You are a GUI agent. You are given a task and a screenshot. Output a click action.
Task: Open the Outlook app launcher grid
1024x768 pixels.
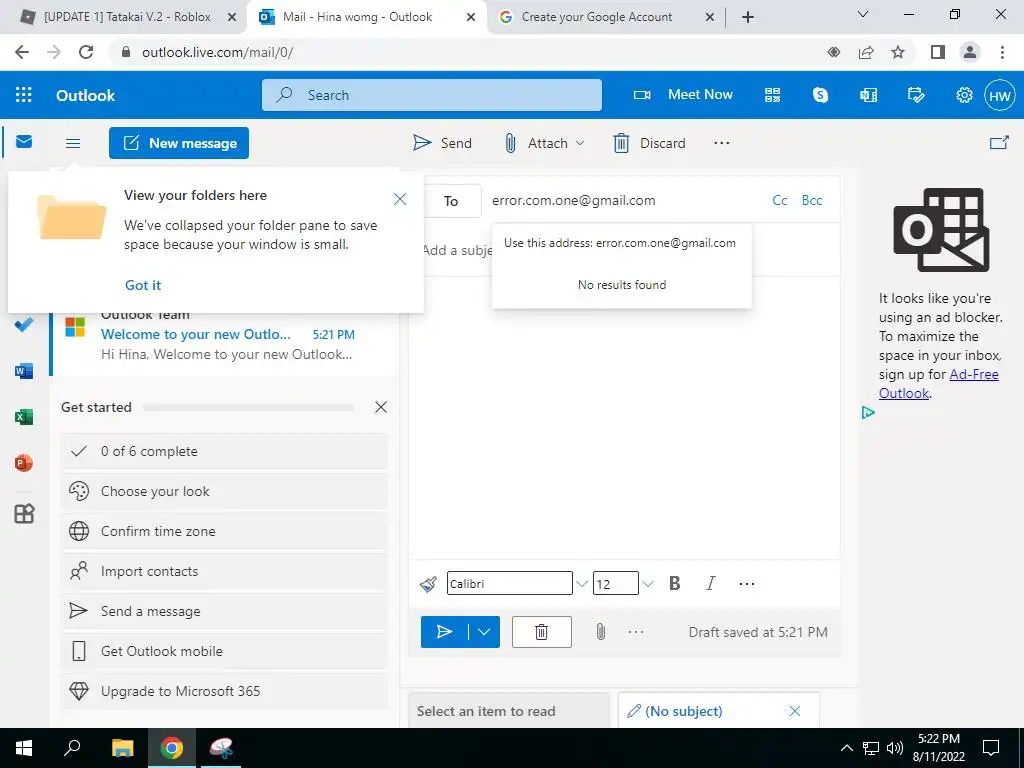point(24,95)
